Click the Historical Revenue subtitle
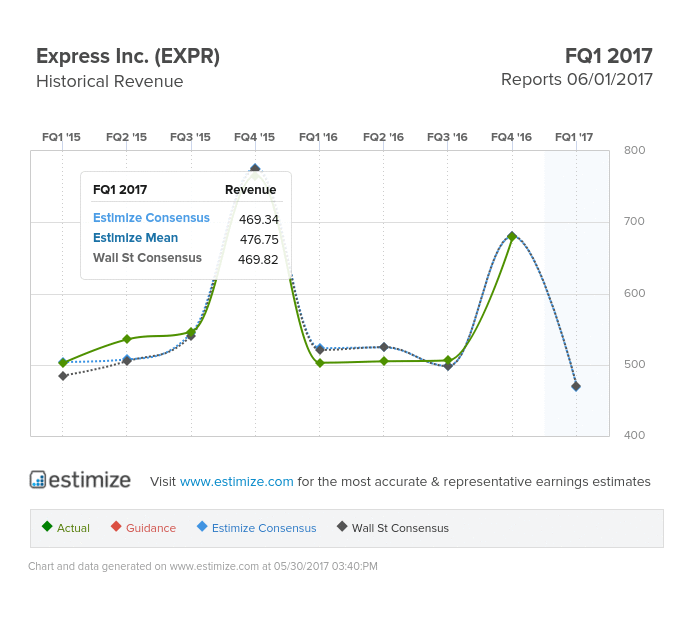Image resolution: width=685 pixels, height=620 pixels. (x=109, y=81)
